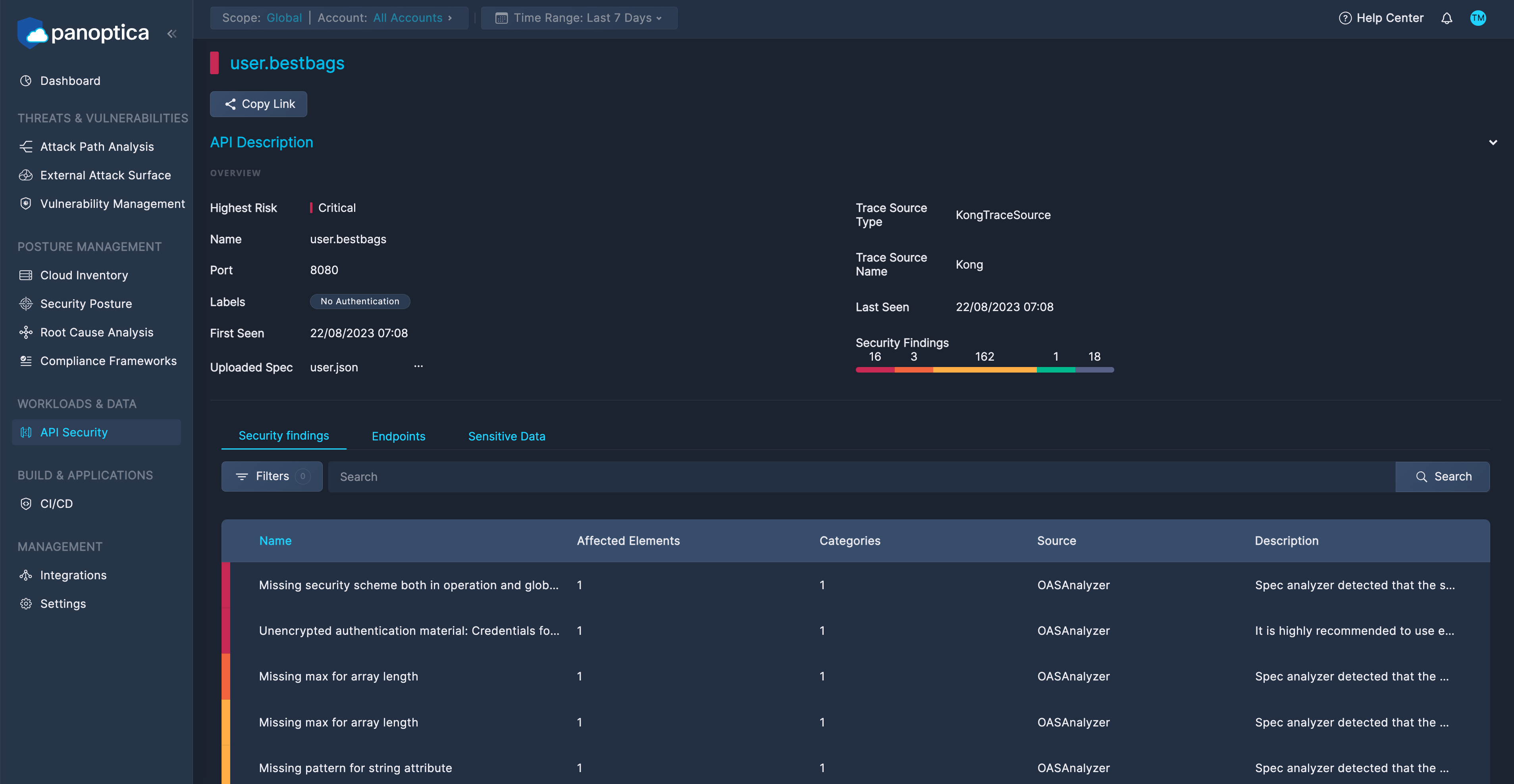Click the No Authentication label chip
This screenshot has height=784, width=1514.
pyautogui.click(x=360, y=301)
